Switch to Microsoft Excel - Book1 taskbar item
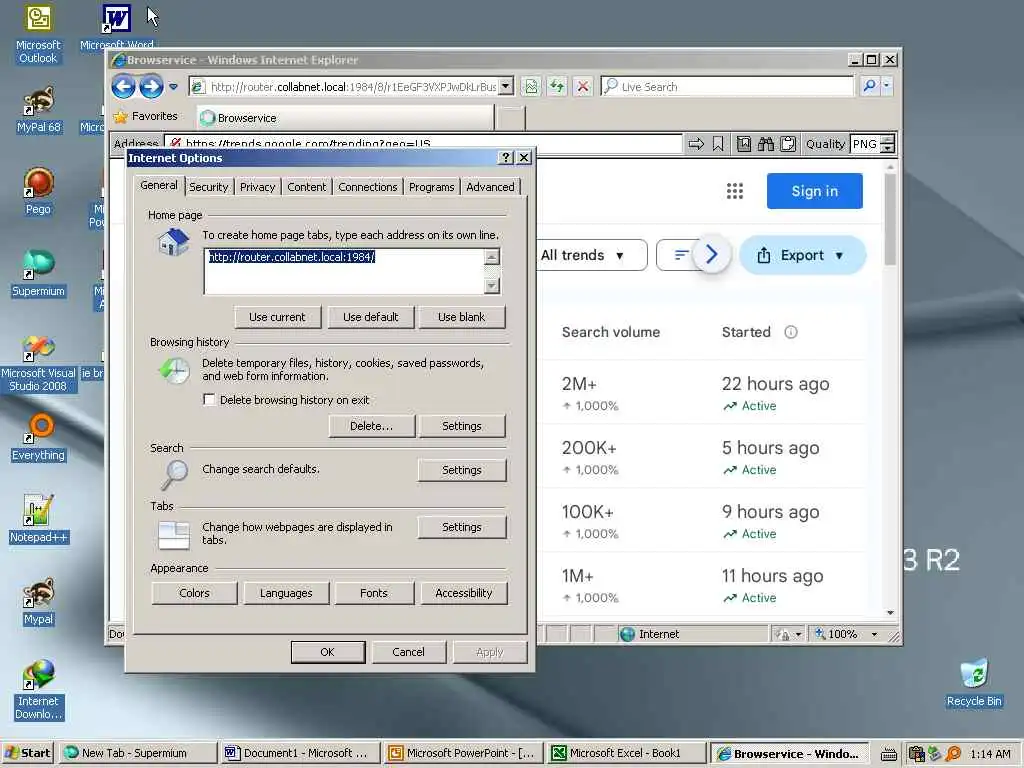The width and height of the screenshot is (1024, 768). point(625,753)
